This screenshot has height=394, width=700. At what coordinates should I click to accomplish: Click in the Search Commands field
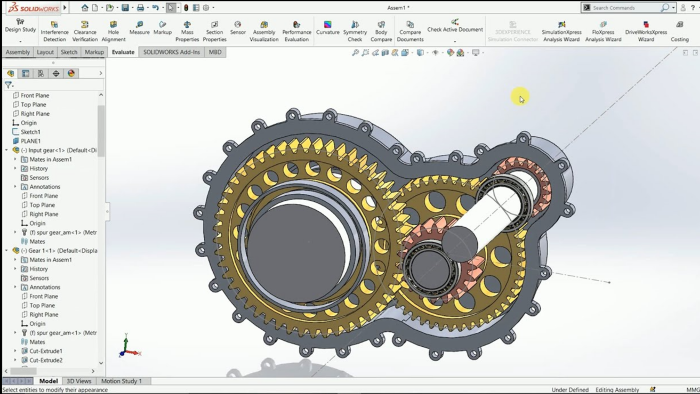coord(625,8)
